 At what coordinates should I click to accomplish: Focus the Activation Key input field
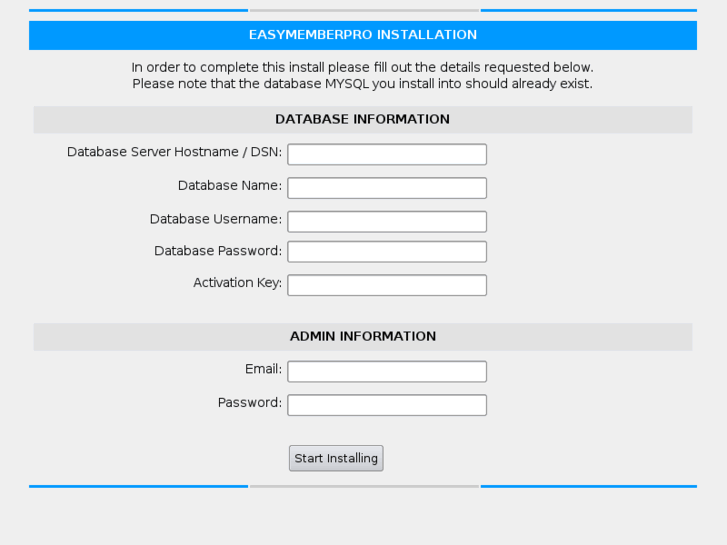pos(386,285)
